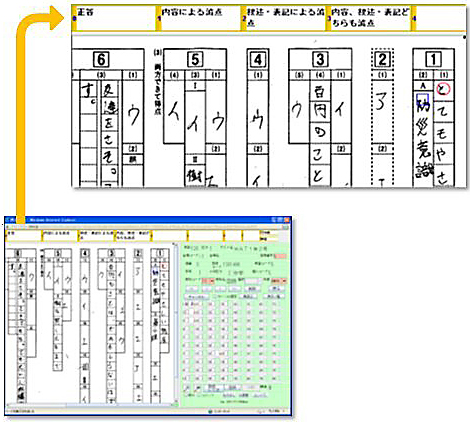Click the blue selection box above the kanji answer

(423, 98)
